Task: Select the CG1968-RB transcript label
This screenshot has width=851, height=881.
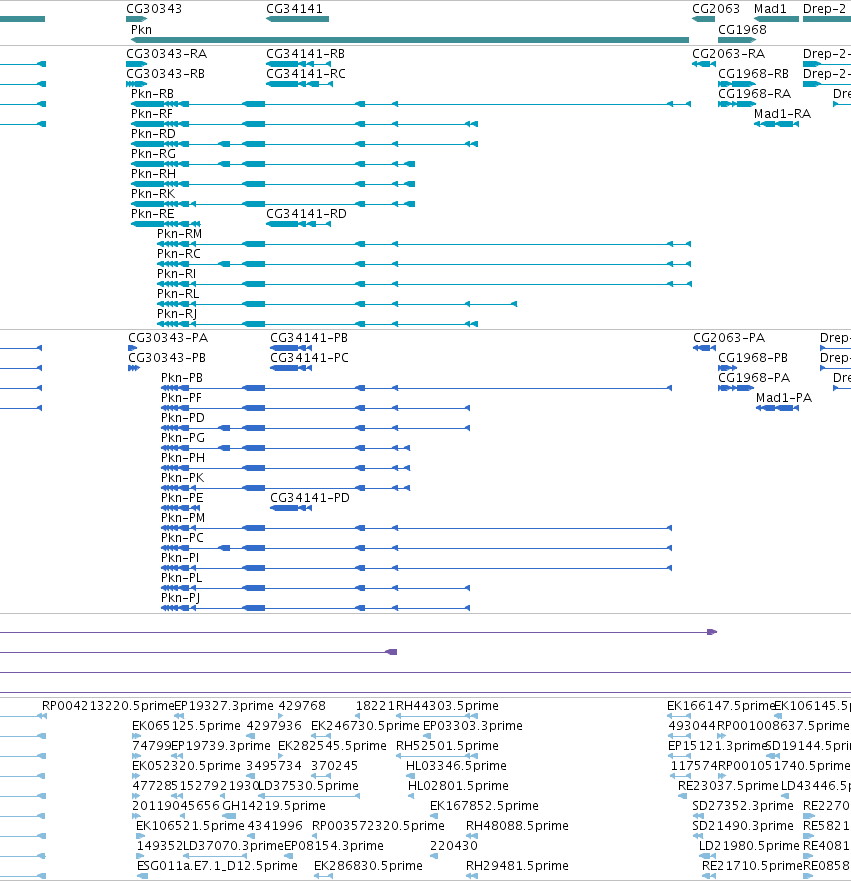Action: click(x=753, y=74)
